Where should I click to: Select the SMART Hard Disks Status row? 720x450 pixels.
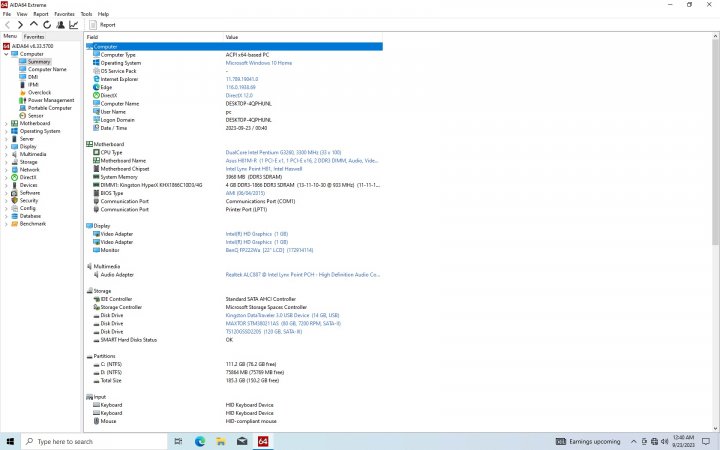tap(234, 340)
